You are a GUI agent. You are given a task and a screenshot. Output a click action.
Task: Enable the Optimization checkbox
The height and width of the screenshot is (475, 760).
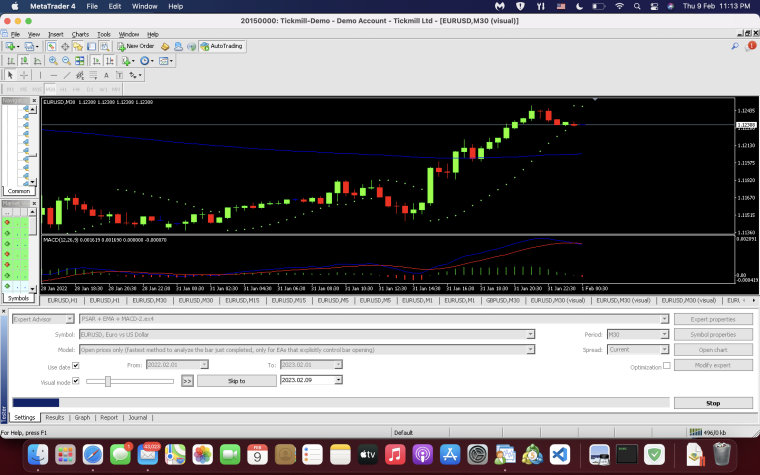pyautogui.click(x=667, y=365)
